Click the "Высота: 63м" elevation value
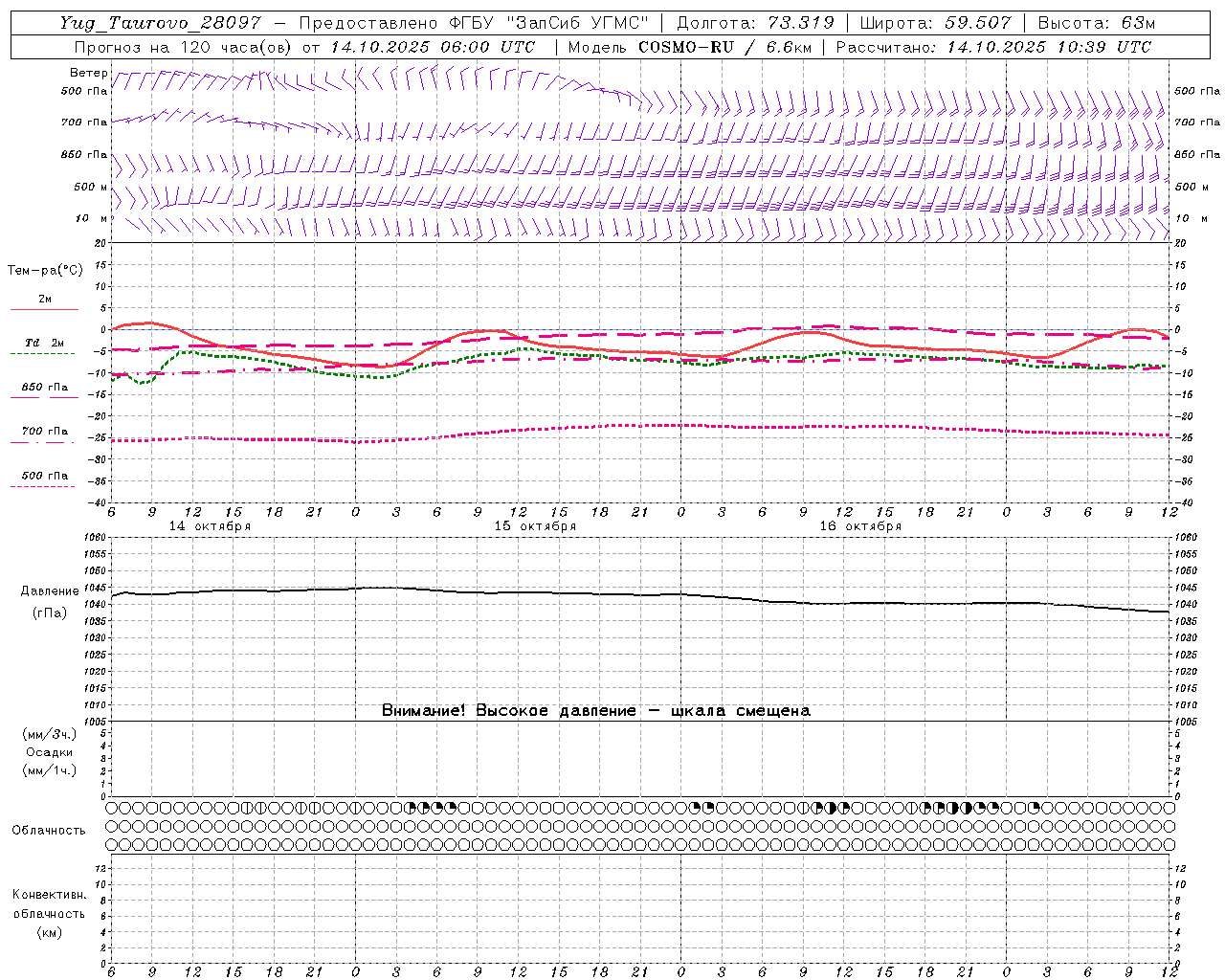 point(1095,23)
